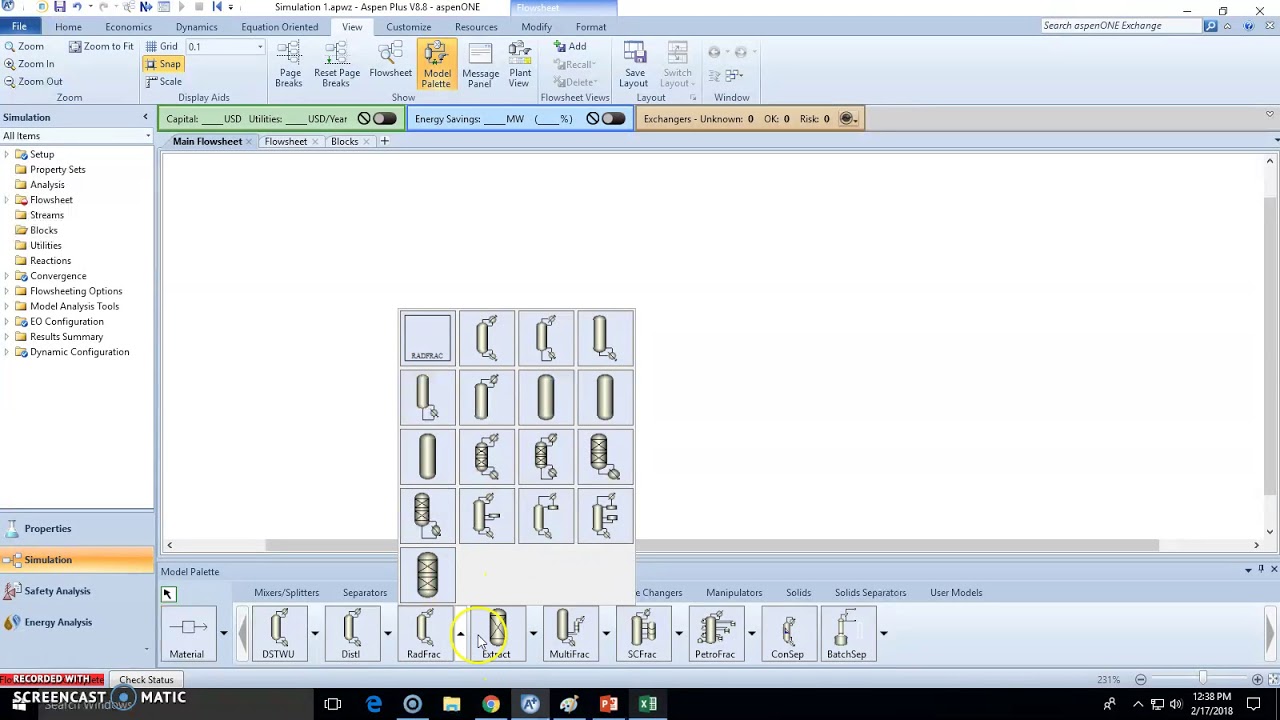The height and width of the screenshot is (720, 1280).
Task: Switch to the Manipulators palette tab
Action: pos(734,593)
